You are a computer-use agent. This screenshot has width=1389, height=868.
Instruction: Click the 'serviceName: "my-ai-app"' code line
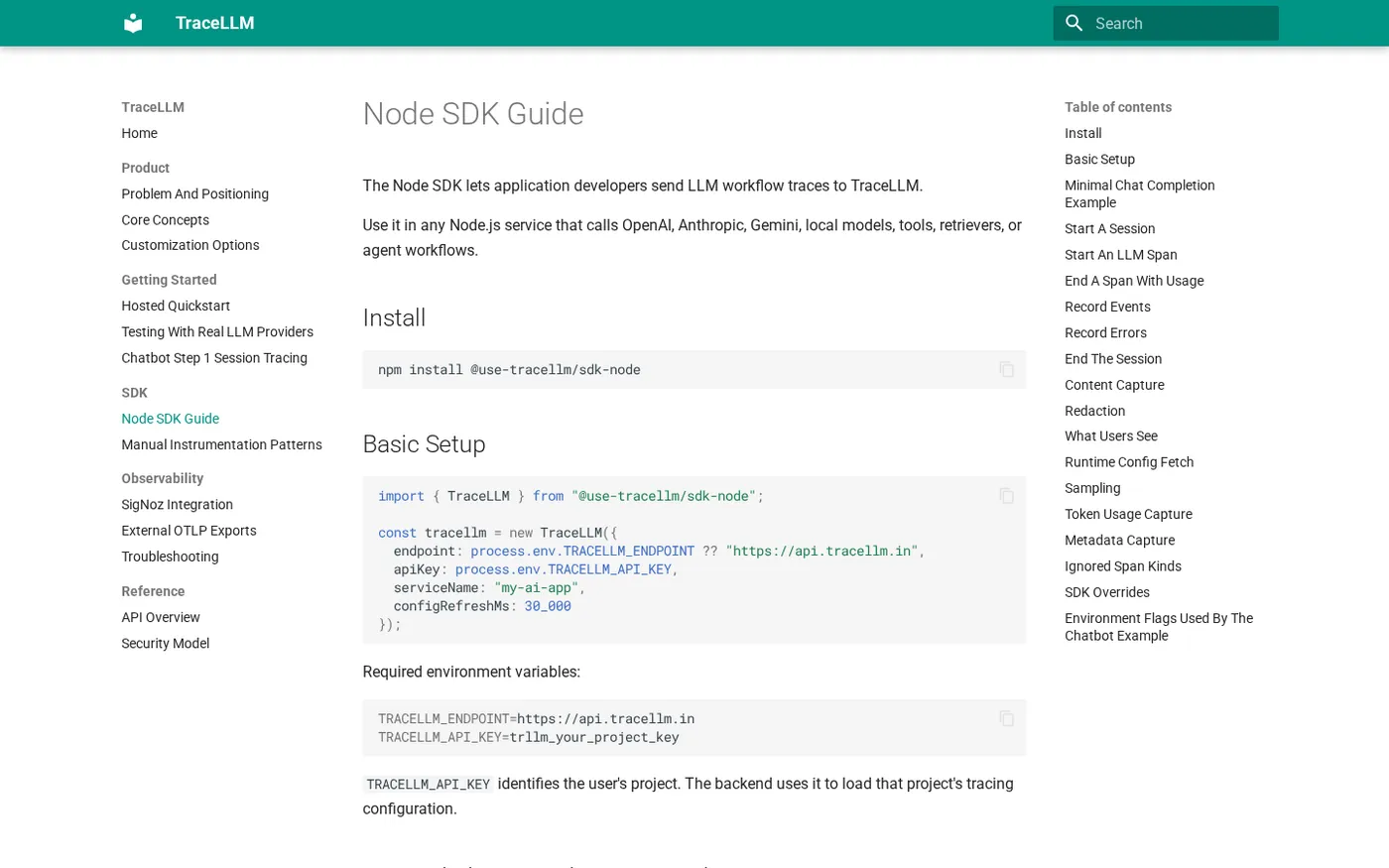click(x=489, y=587)
